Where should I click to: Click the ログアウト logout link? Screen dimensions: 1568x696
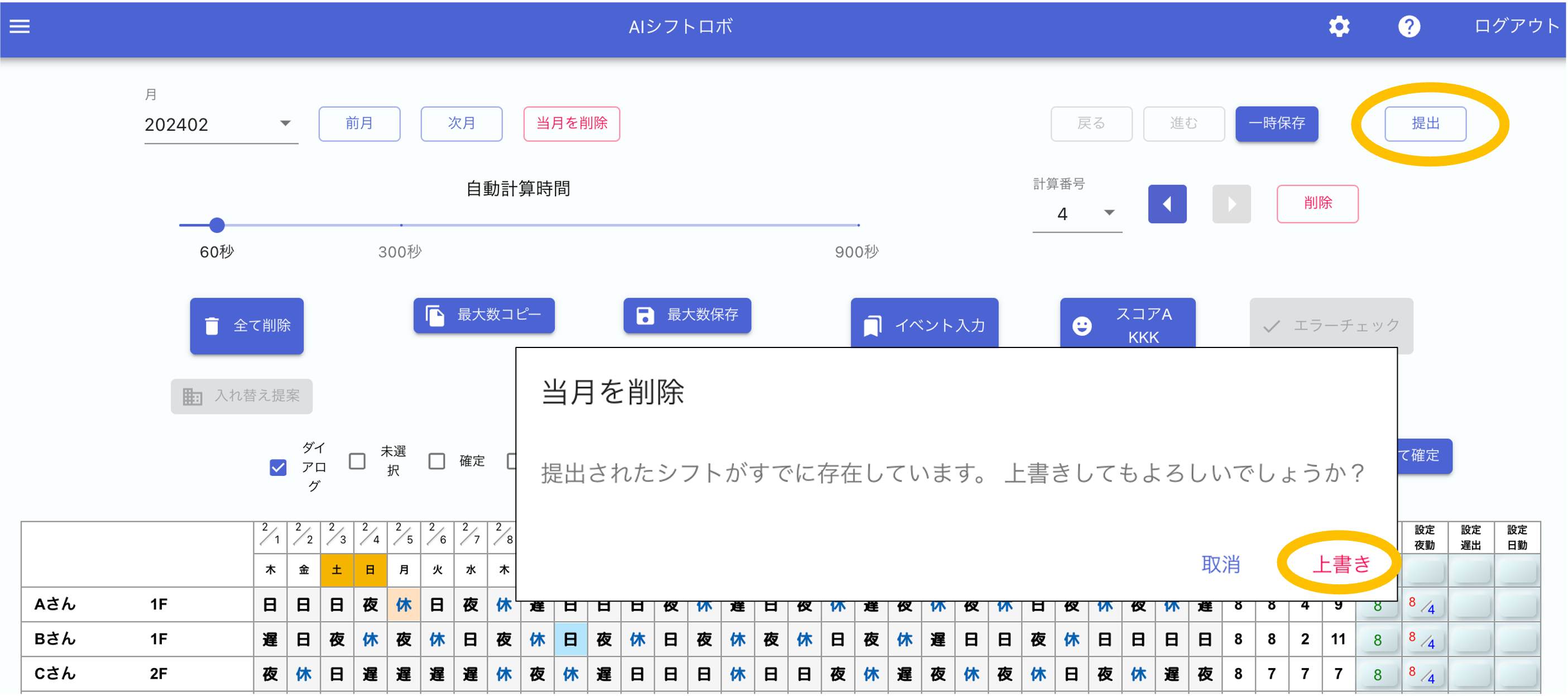[x=1516, y=26]
